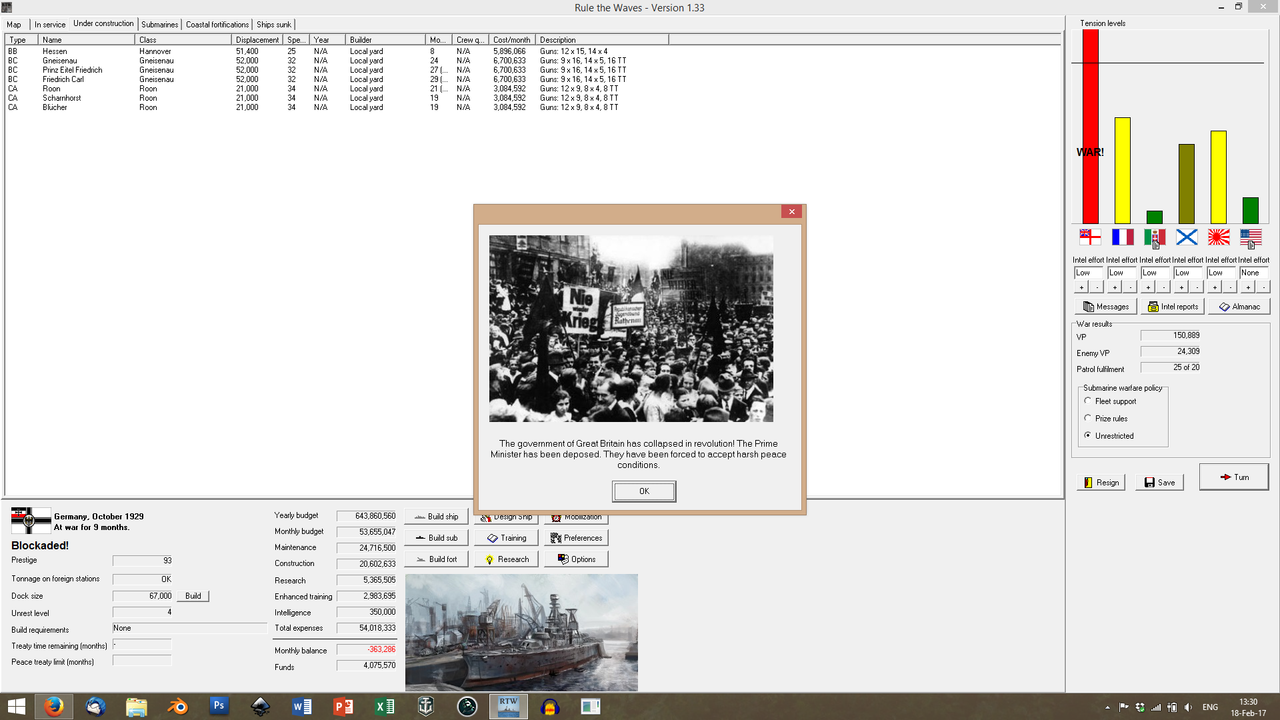Select Unrestricted submarine warfare
This screenshot has height=720, width=1280.
[x=1088, y=435]
